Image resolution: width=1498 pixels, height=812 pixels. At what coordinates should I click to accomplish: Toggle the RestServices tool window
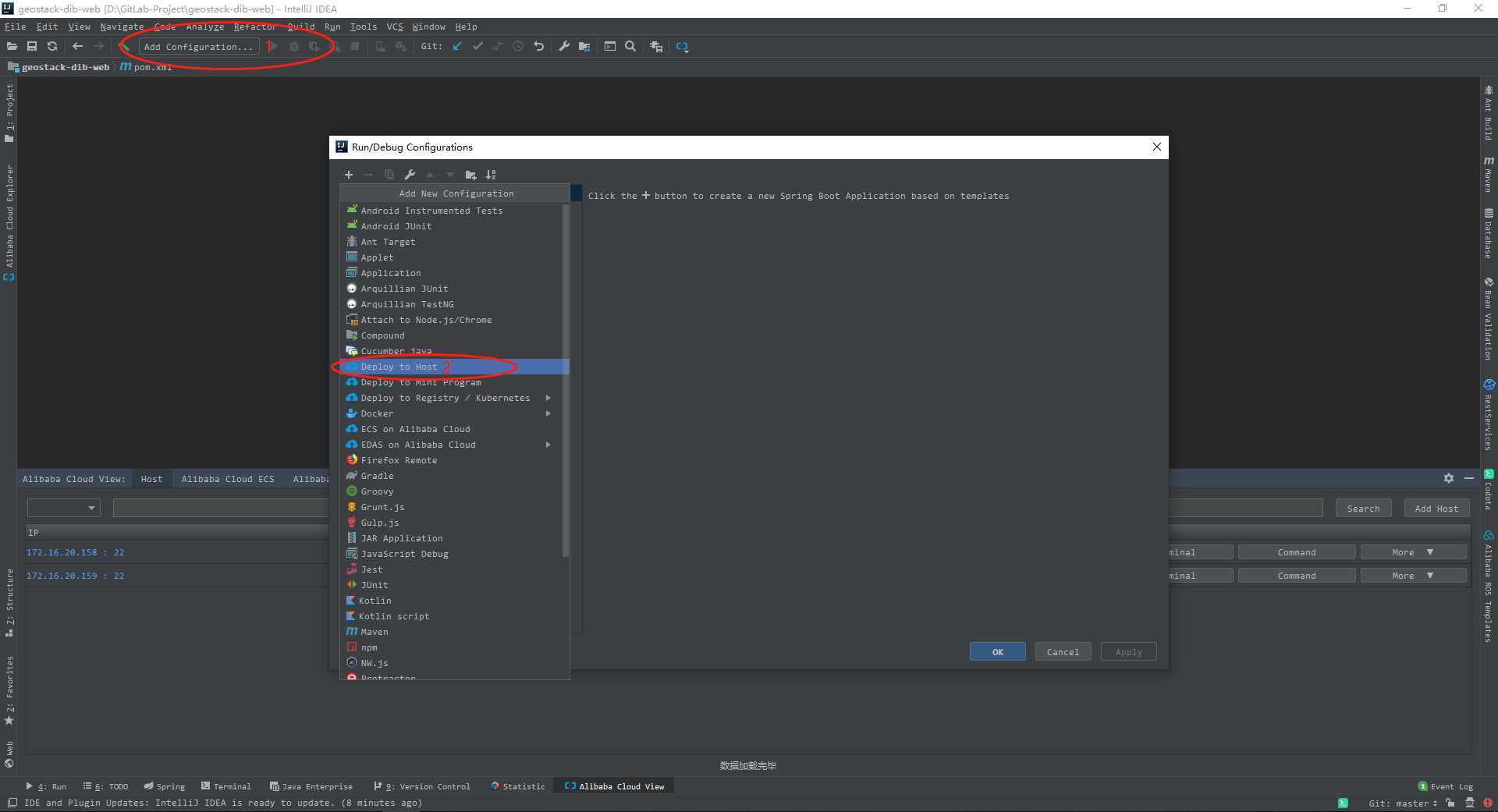tap(1489, 415)
